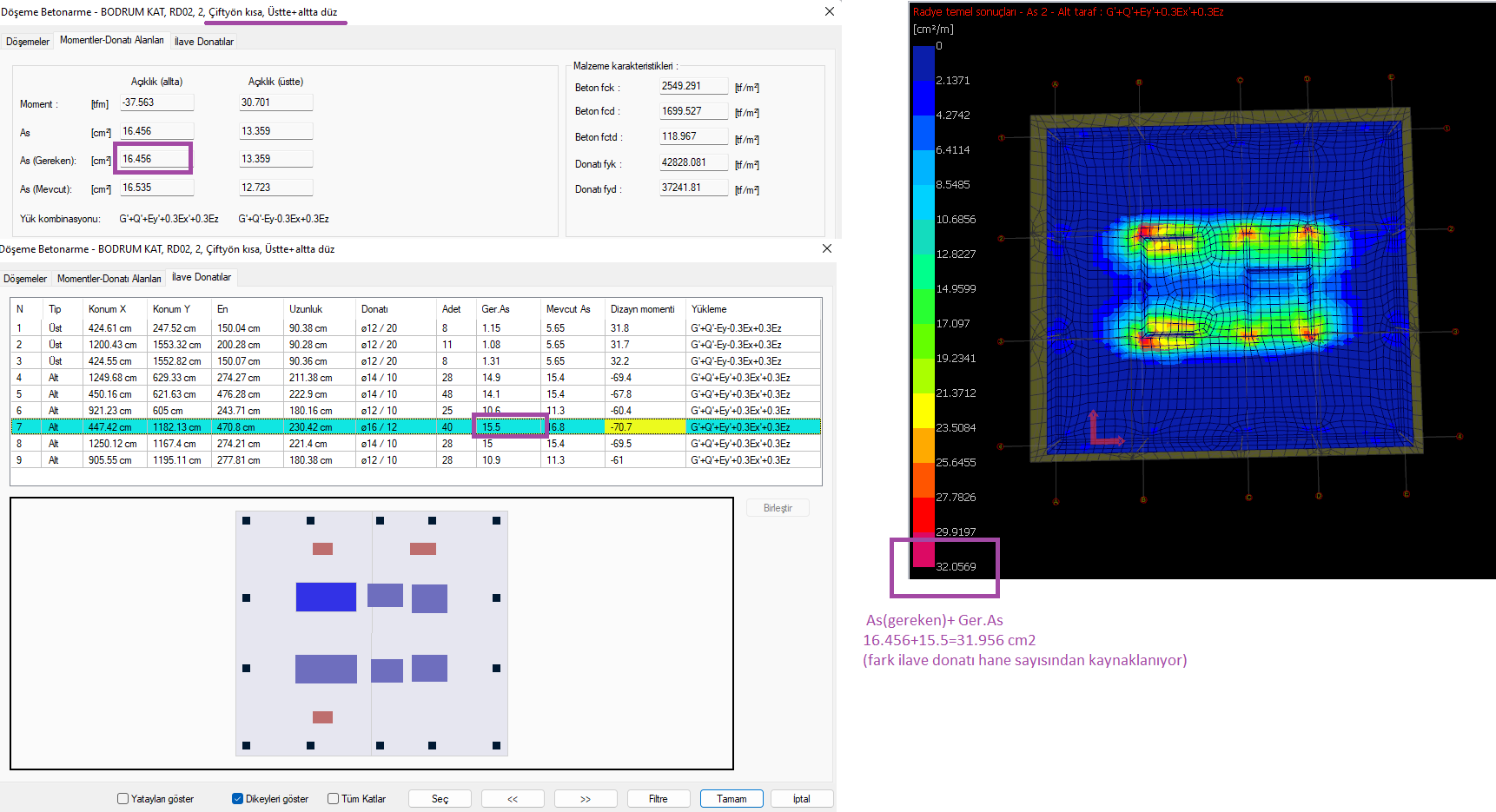This screenshot has height=812, width=1496.
Task: Click the bottom red rebar patch in plan
Action: 322,717
